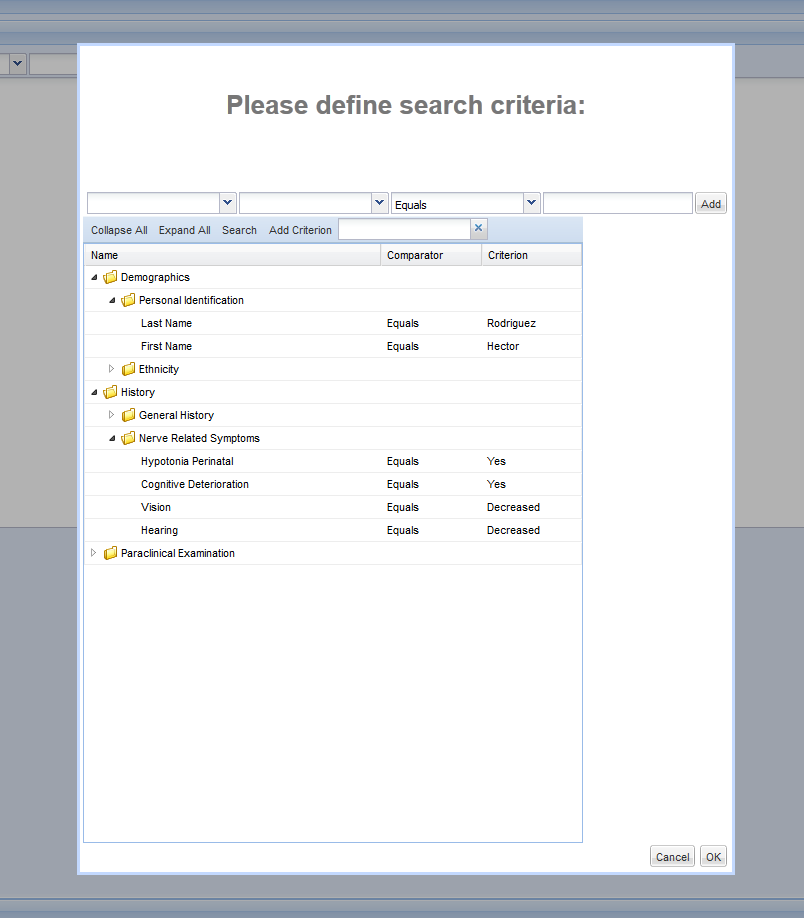Click the Cancel button

click(672, 857)
